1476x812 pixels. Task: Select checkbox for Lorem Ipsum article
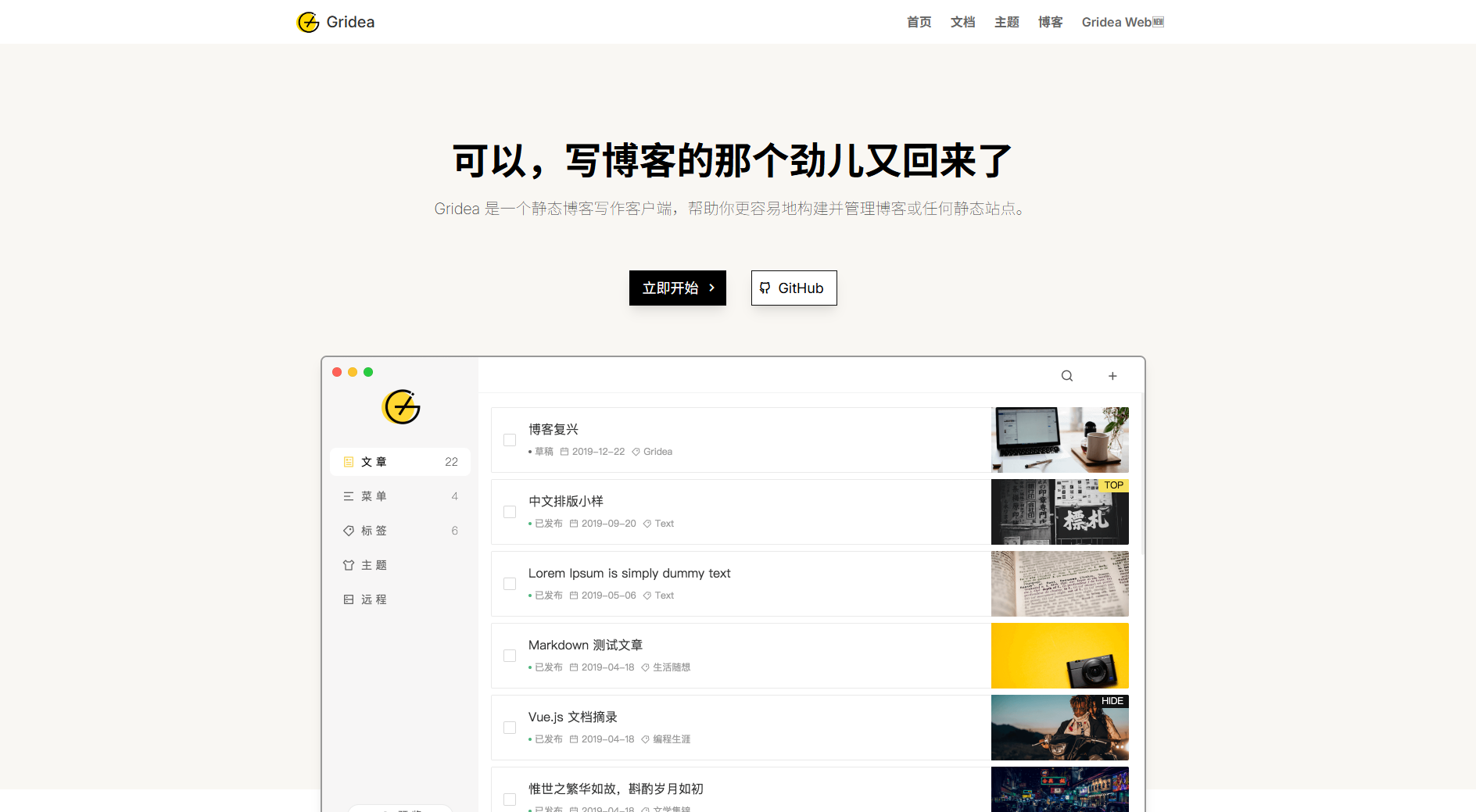click(510, 584)
